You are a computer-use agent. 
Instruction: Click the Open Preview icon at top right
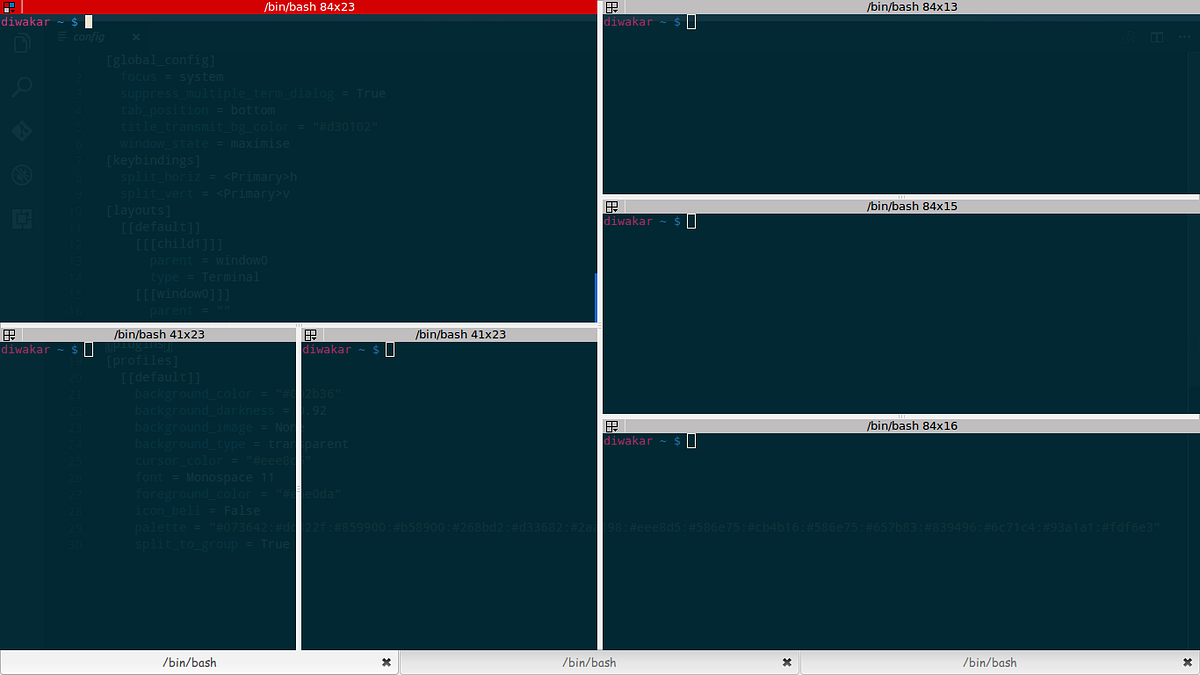point(1131,36)
